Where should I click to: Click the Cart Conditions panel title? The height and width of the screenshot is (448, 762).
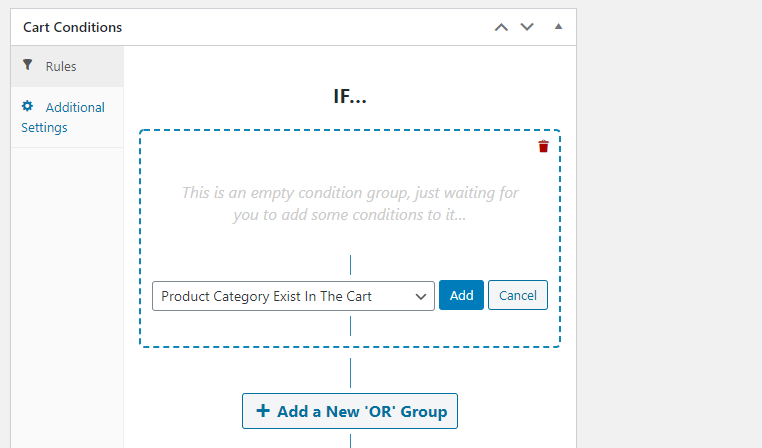(72, 27)
